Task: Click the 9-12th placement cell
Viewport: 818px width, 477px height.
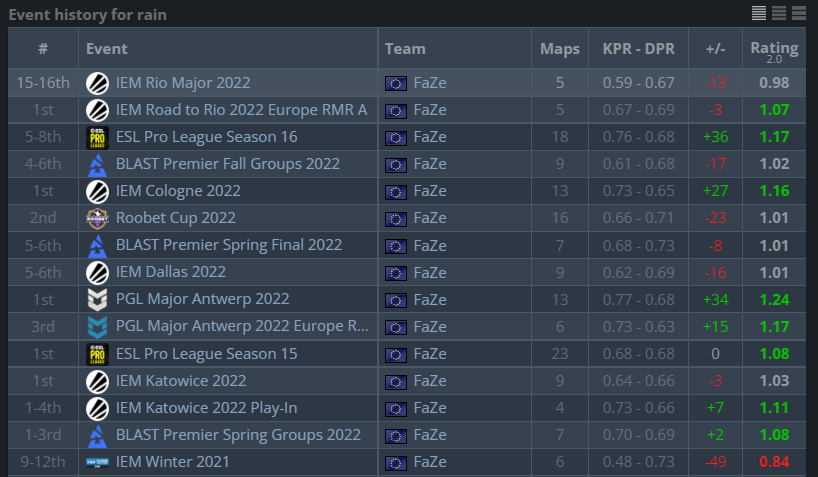Action: click(x=43, y=462)
